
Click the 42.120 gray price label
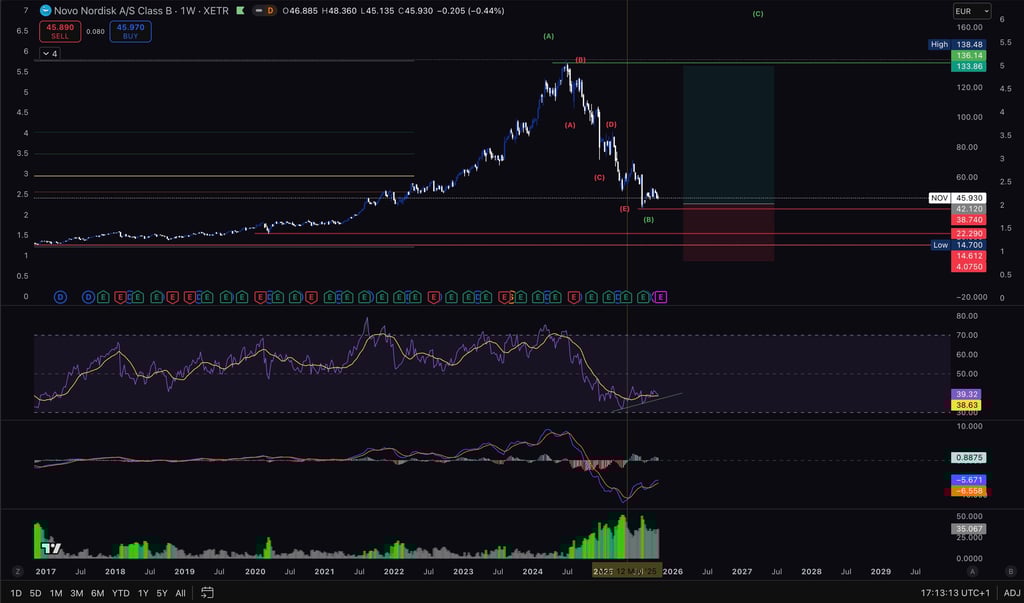tap(969, 209)
